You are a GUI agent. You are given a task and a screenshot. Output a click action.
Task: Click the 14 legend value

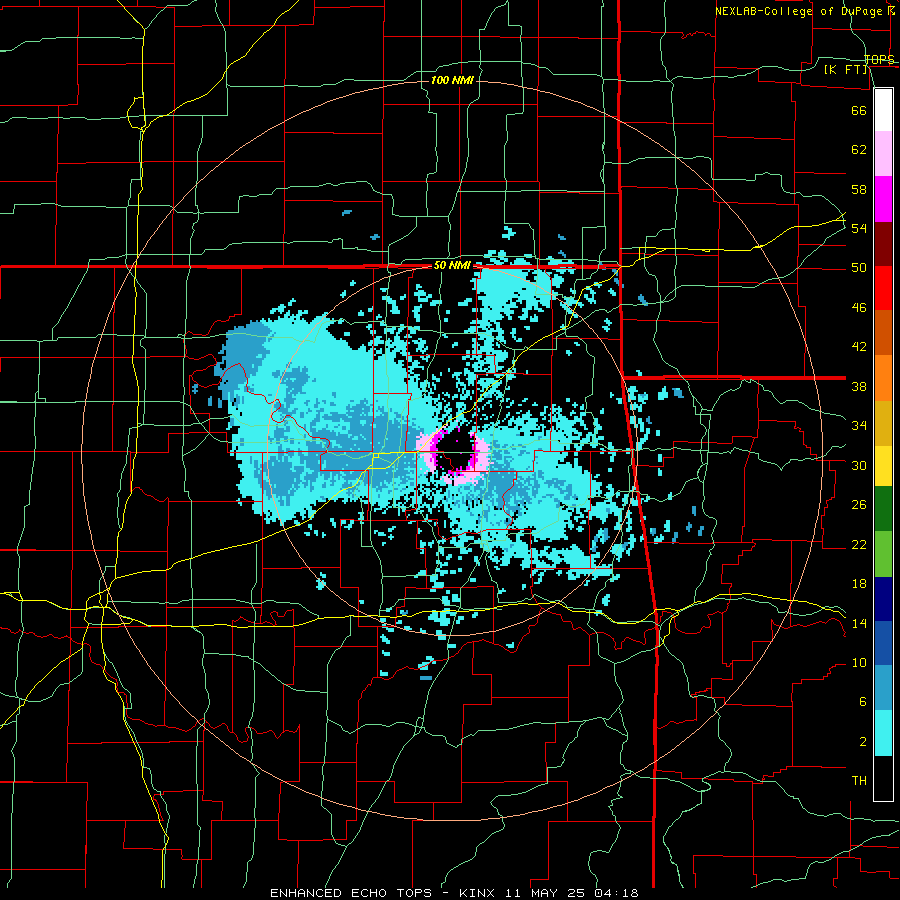tap(859, 623)
